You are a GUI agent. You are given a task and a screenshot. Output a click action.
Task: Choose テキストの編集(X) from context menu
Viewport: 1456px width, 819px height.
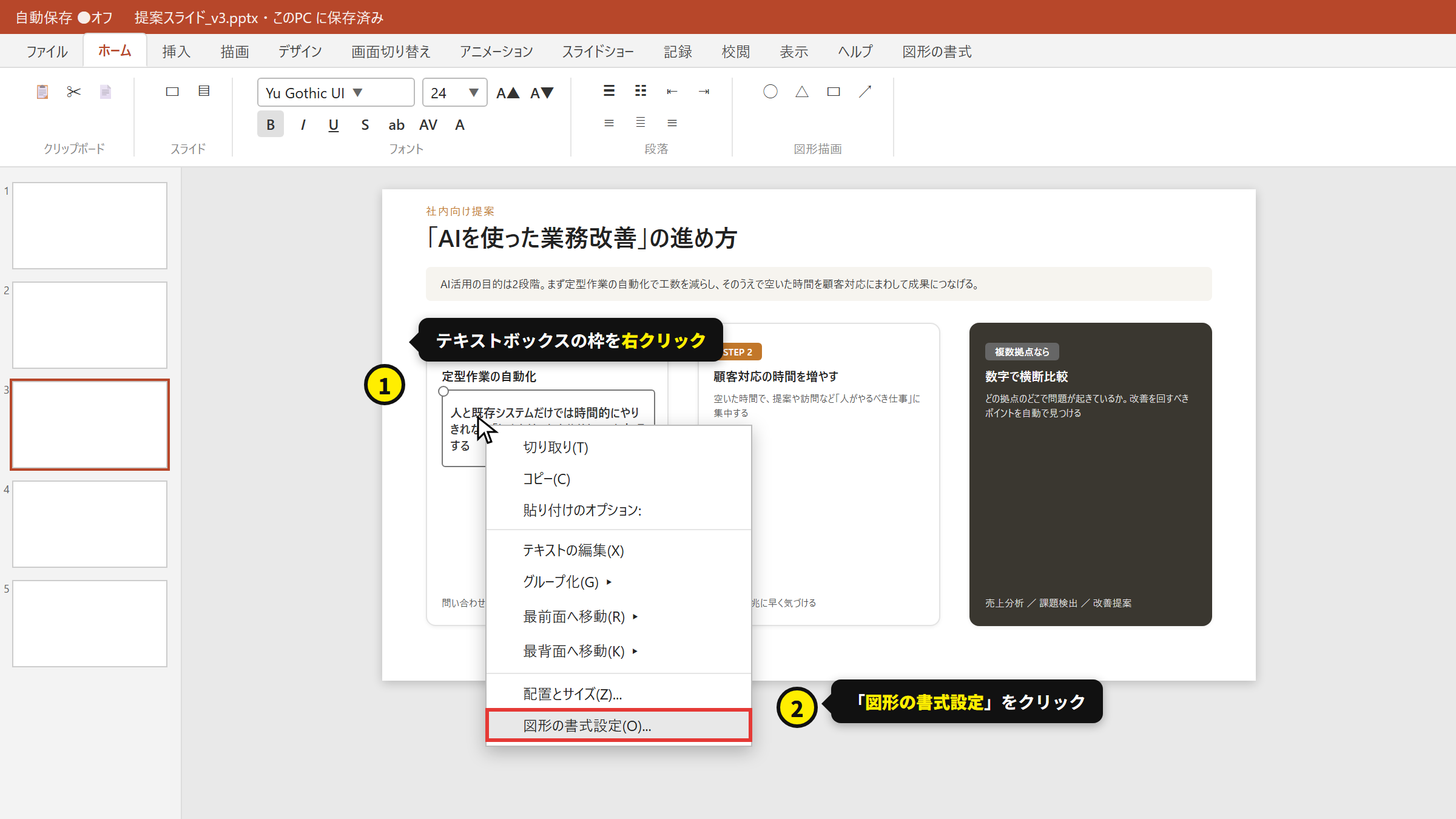pos(619,550)
